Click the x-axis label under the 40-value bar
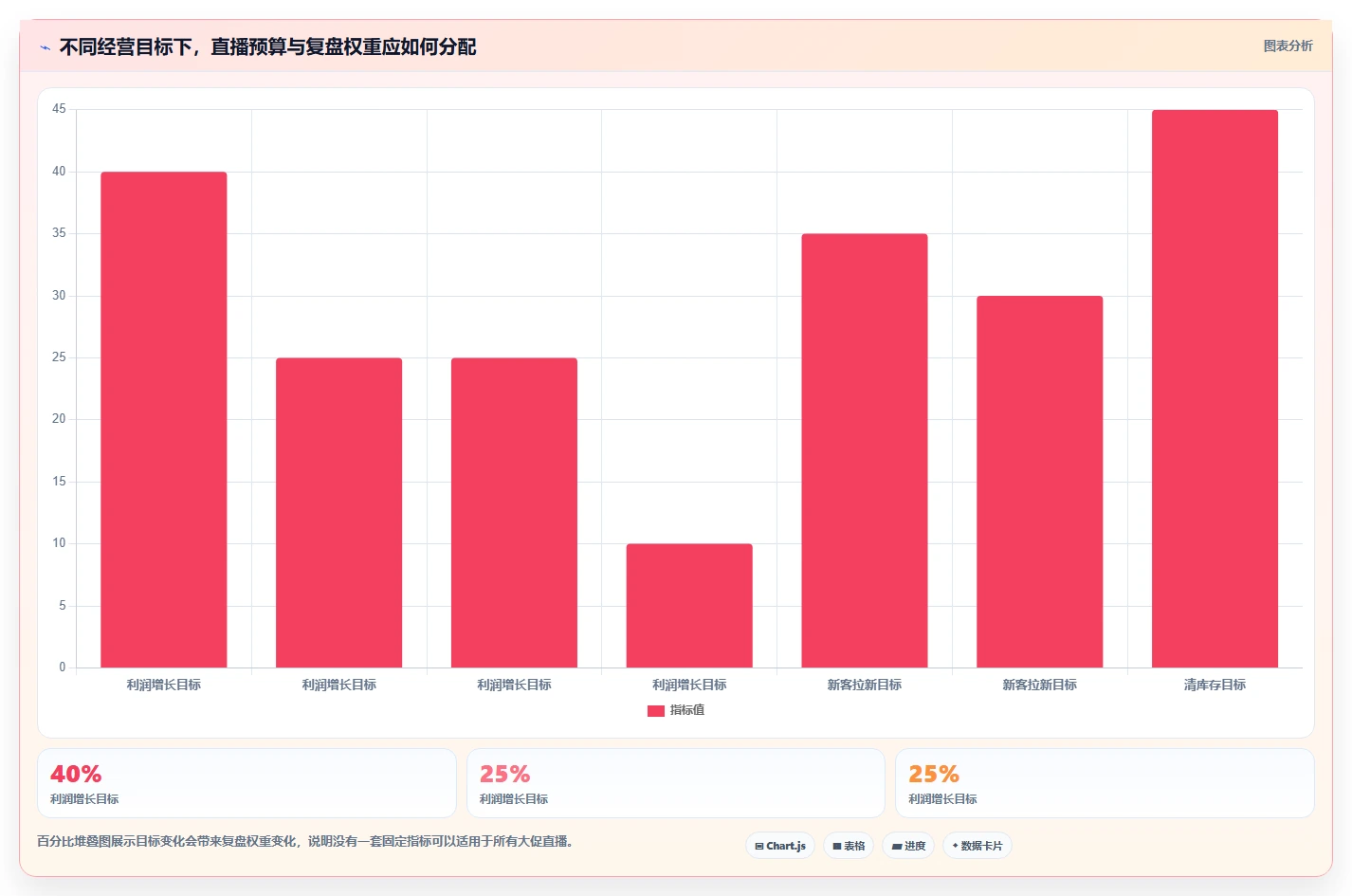This screenshot has height=896, width=1352. coord(164,685)
